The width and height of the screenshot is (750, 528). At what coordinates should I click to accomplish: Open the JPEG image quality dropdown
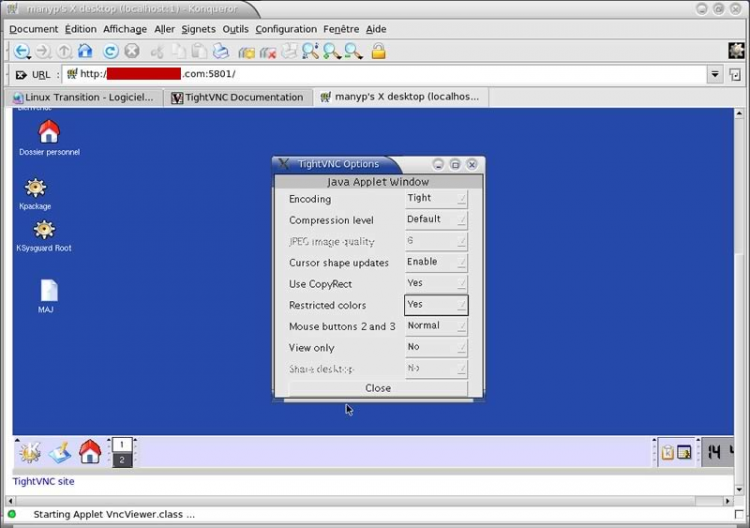(x=436, y=241)
